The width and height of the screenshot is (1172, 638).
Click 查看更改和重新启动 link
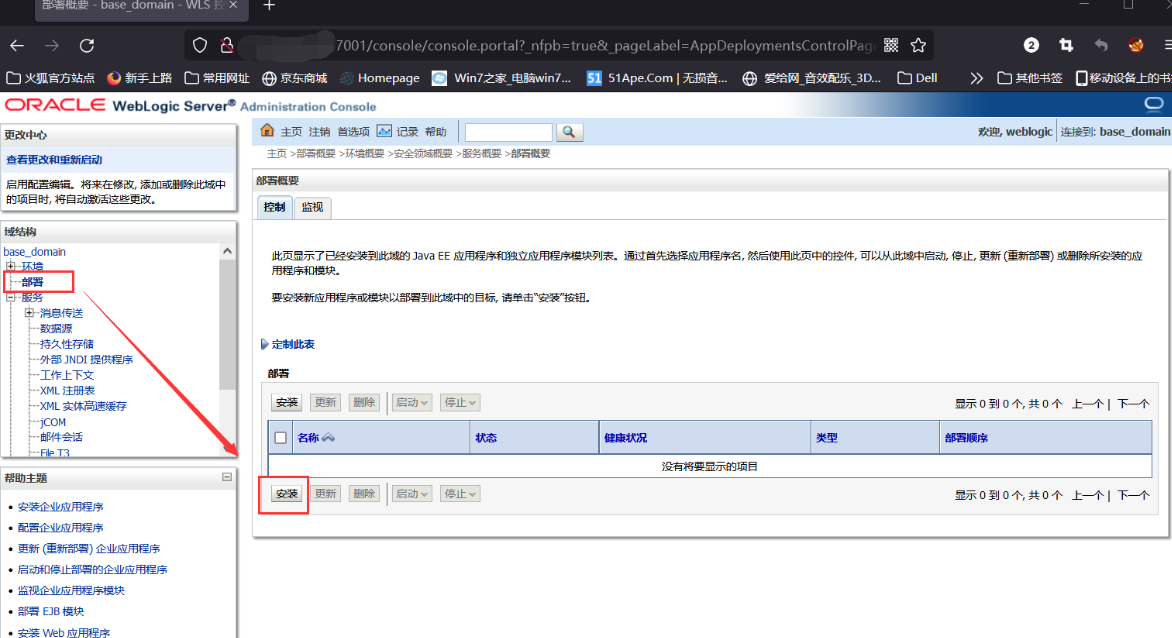tap(54, 160)
